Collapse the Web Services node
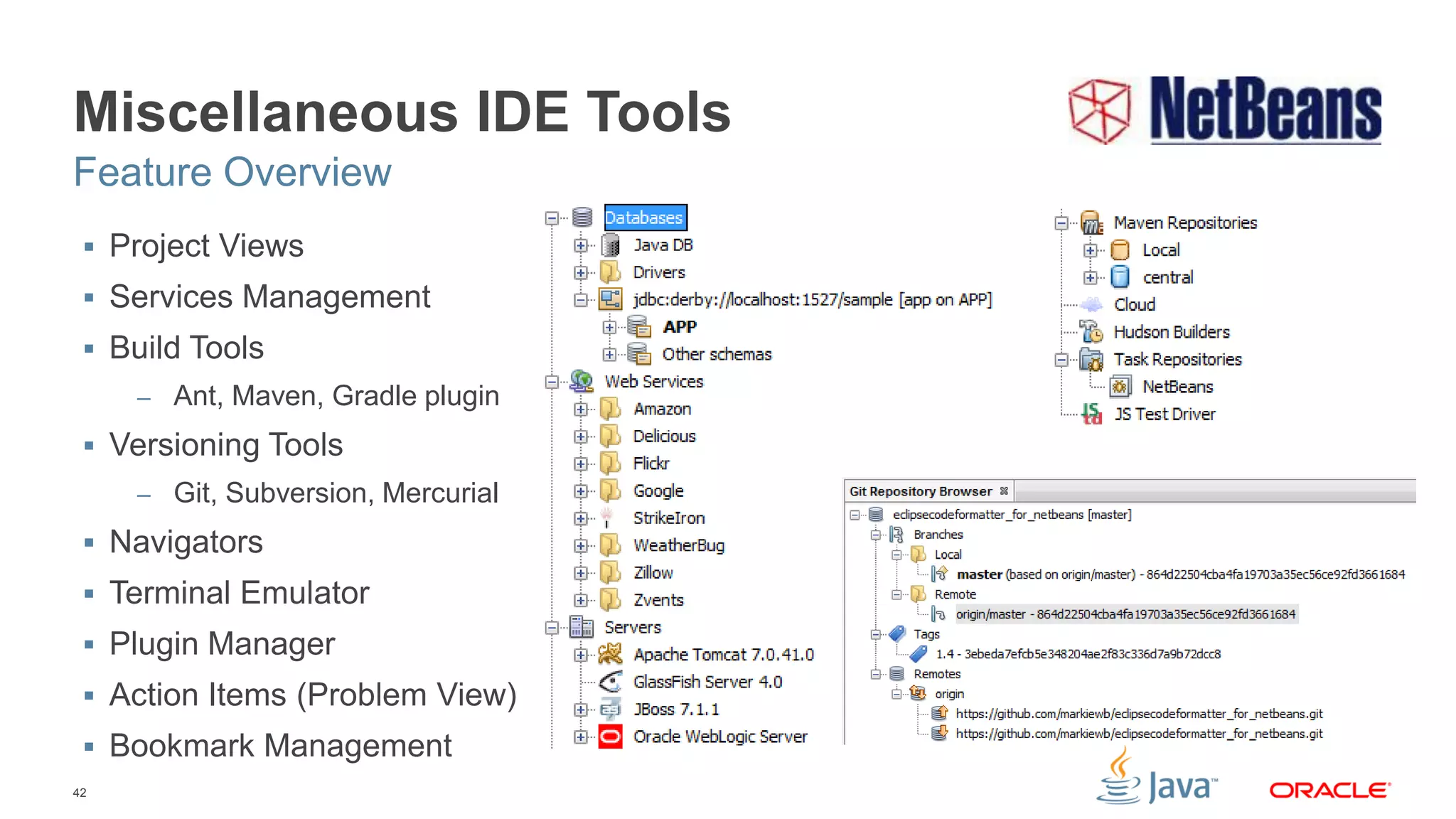 tap(552, 382)
